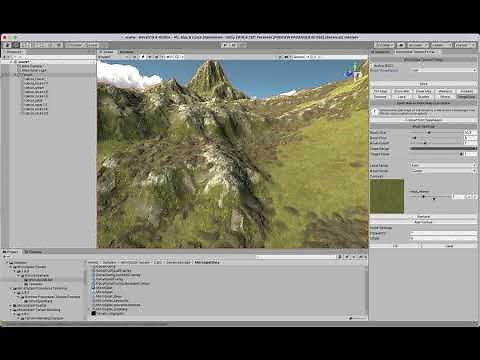Open the Account dropdown
The width and height of the screenshot is (480, 360).
point(418,45)
